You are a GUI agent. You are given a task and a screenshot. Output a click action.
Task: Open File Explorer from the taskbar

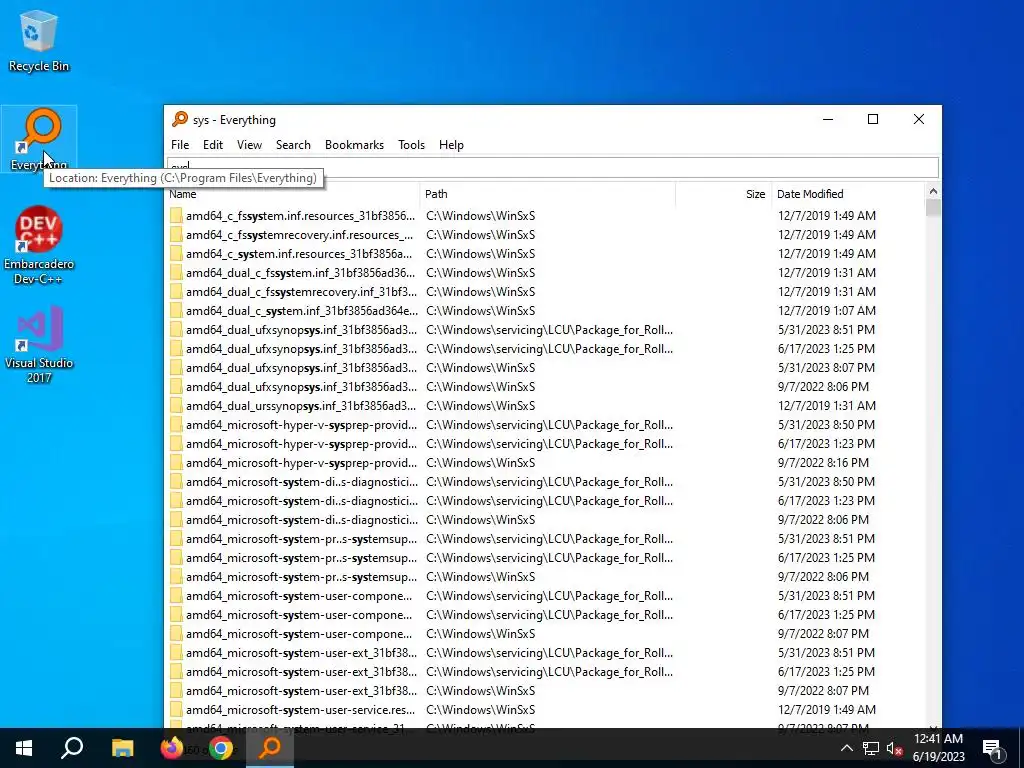click(x=122, y=748)
